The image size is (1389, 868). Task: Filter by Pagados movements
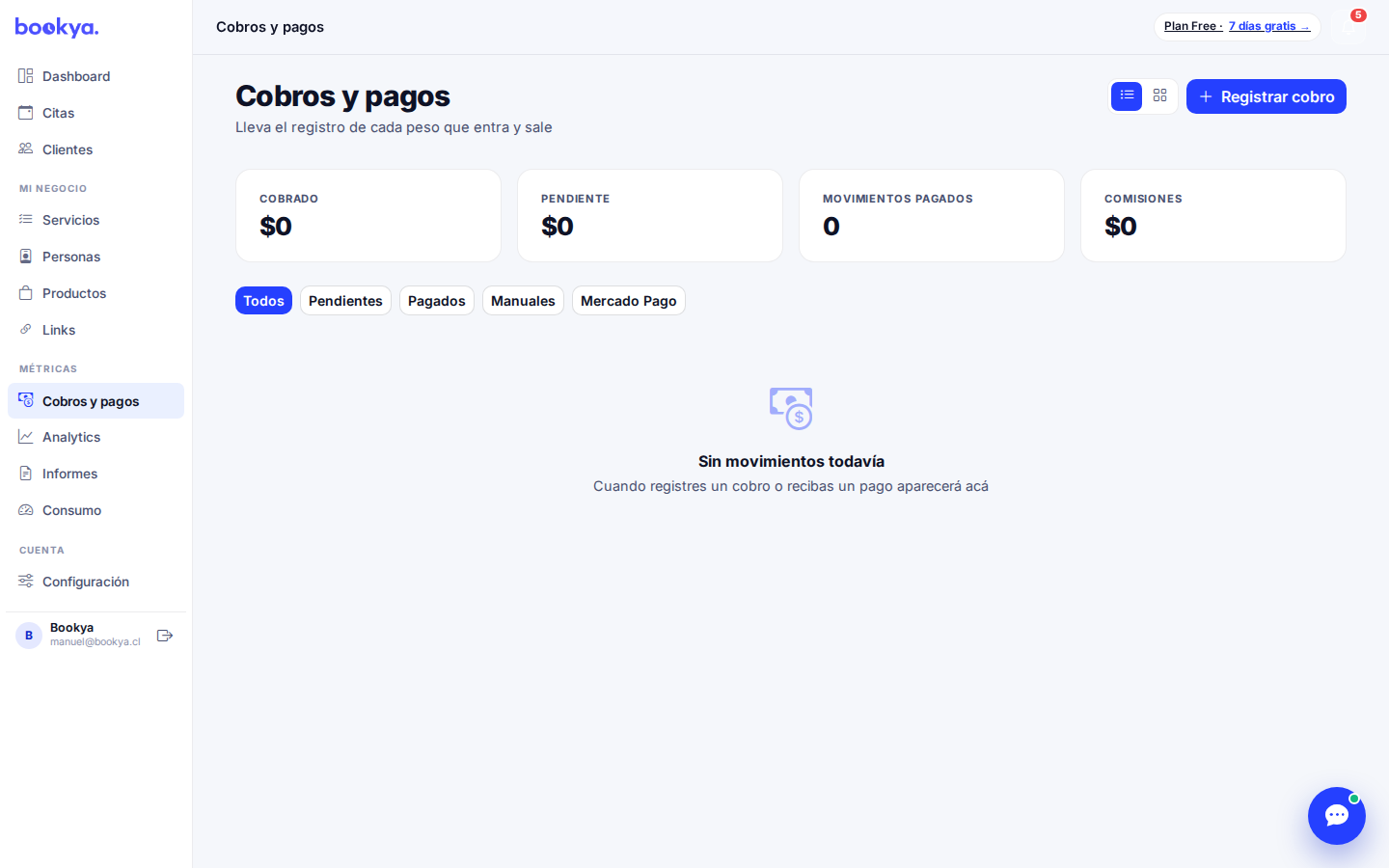pyautogui.click(x=437, y=301)
